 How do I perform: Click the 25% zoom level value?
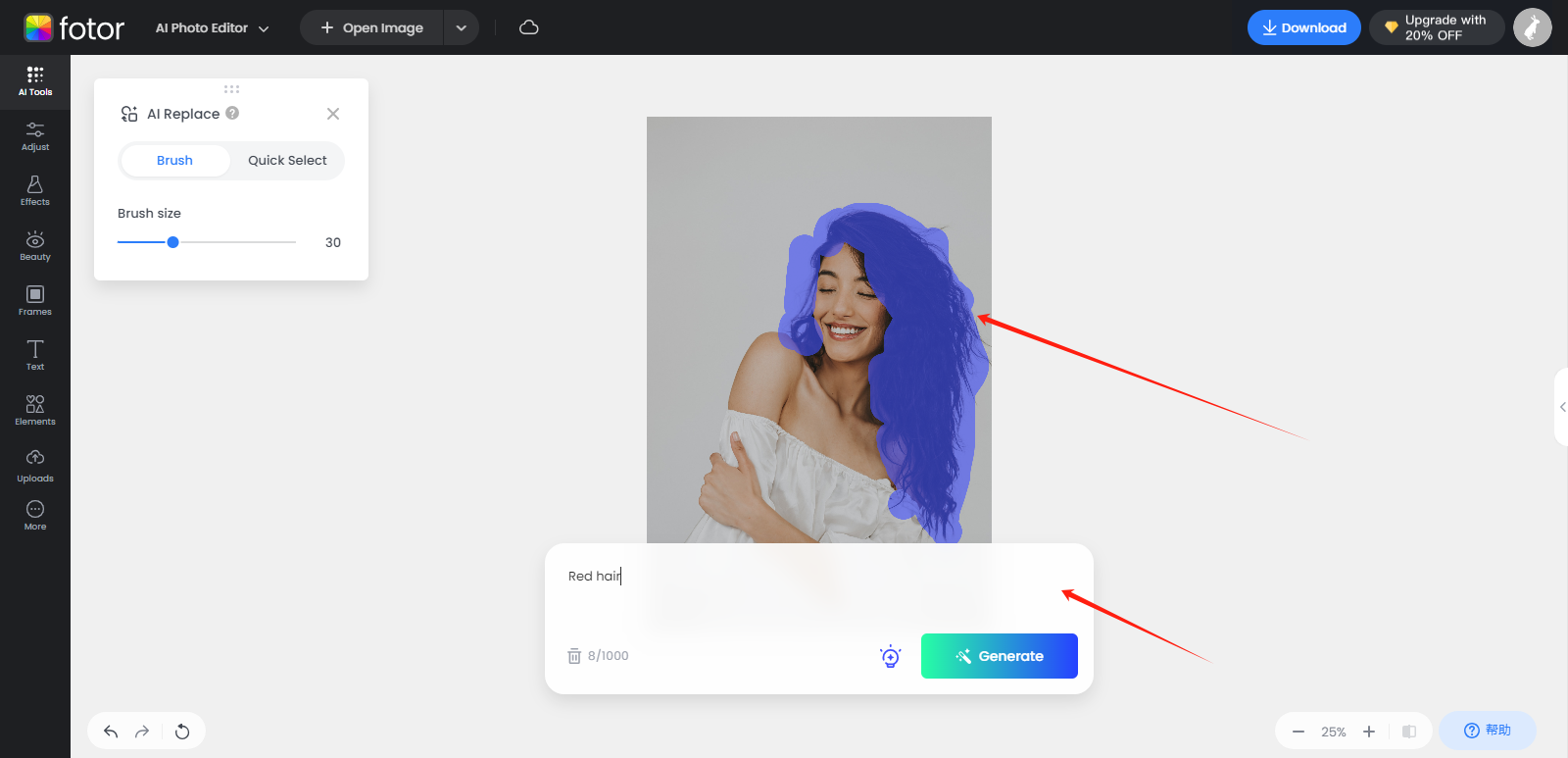(x=1334, y=732)
